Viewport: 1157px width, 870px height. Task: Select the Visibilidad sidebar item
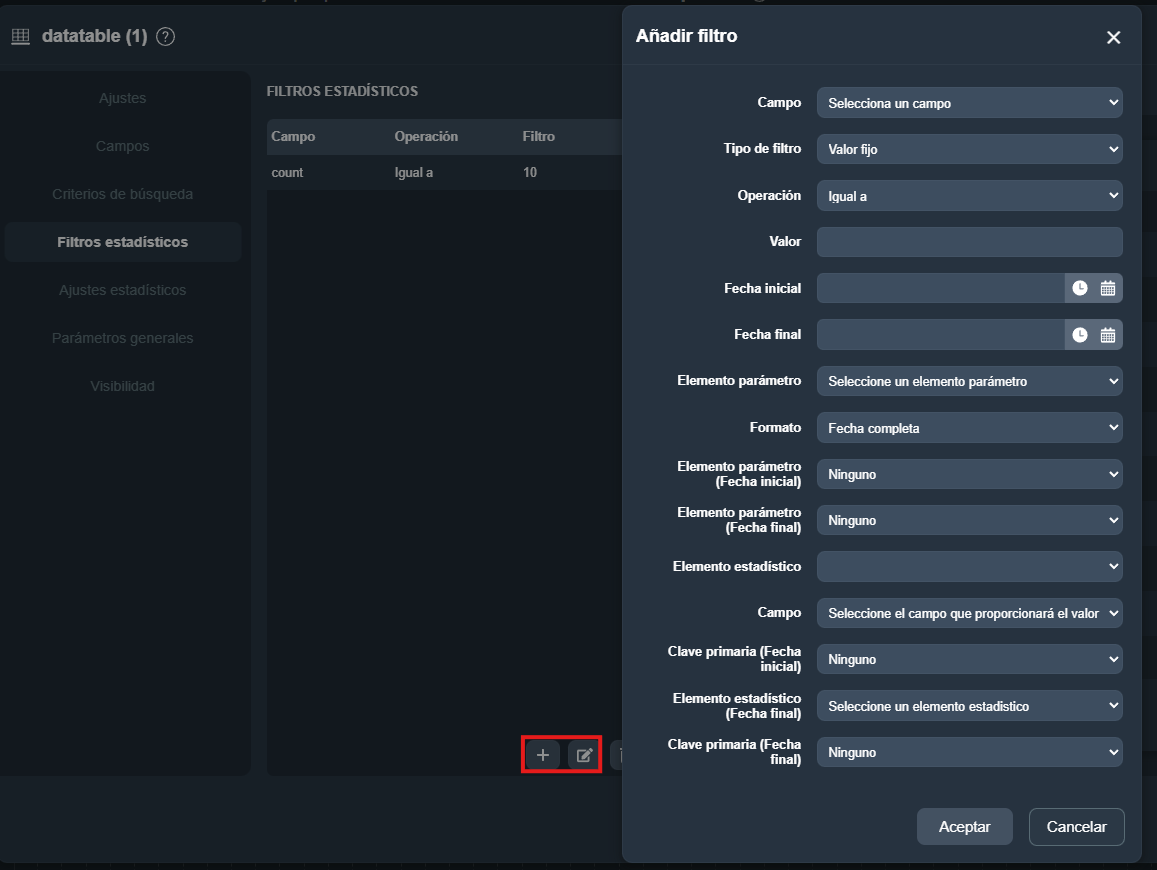coord(122,385)
